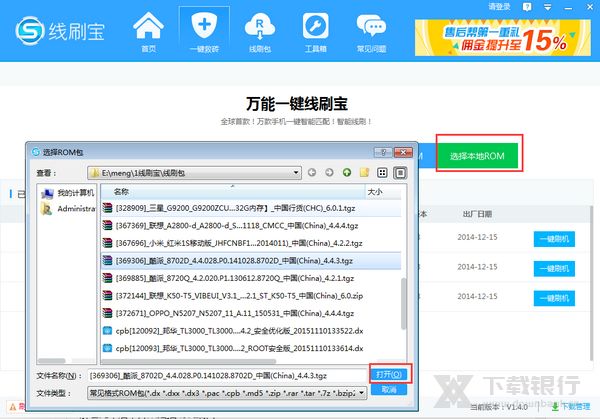
Task: Click the 打开(O) button
Action: click(390, 374)
